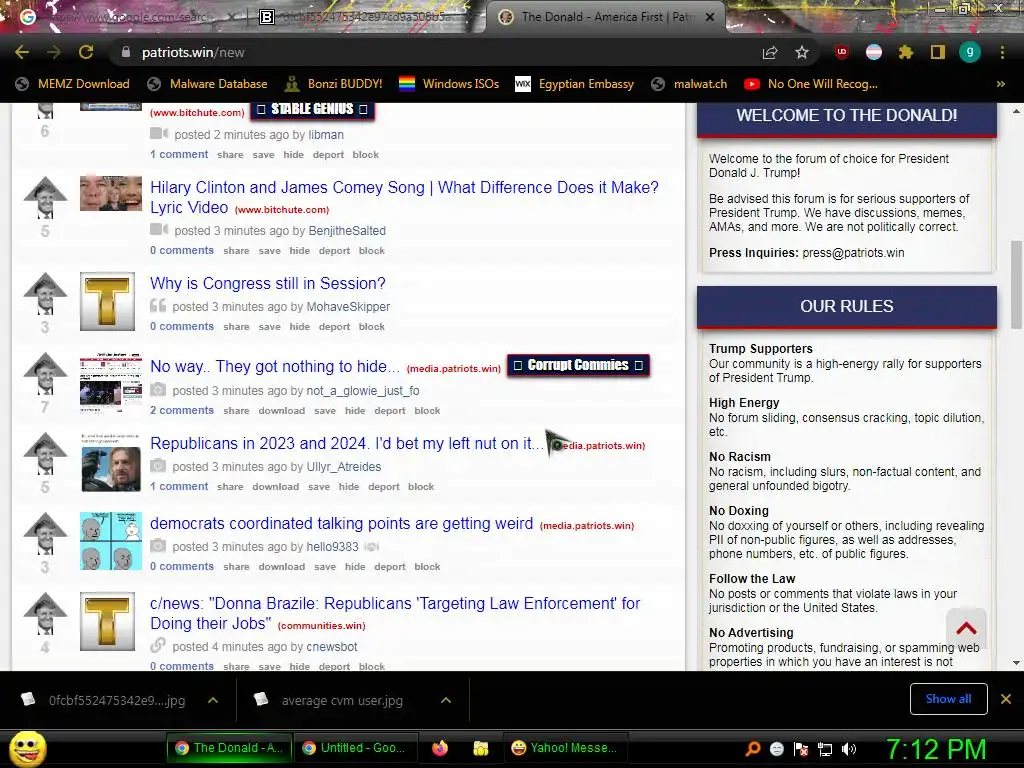Open the average cvm user.jpg download

tap(342, 701)
